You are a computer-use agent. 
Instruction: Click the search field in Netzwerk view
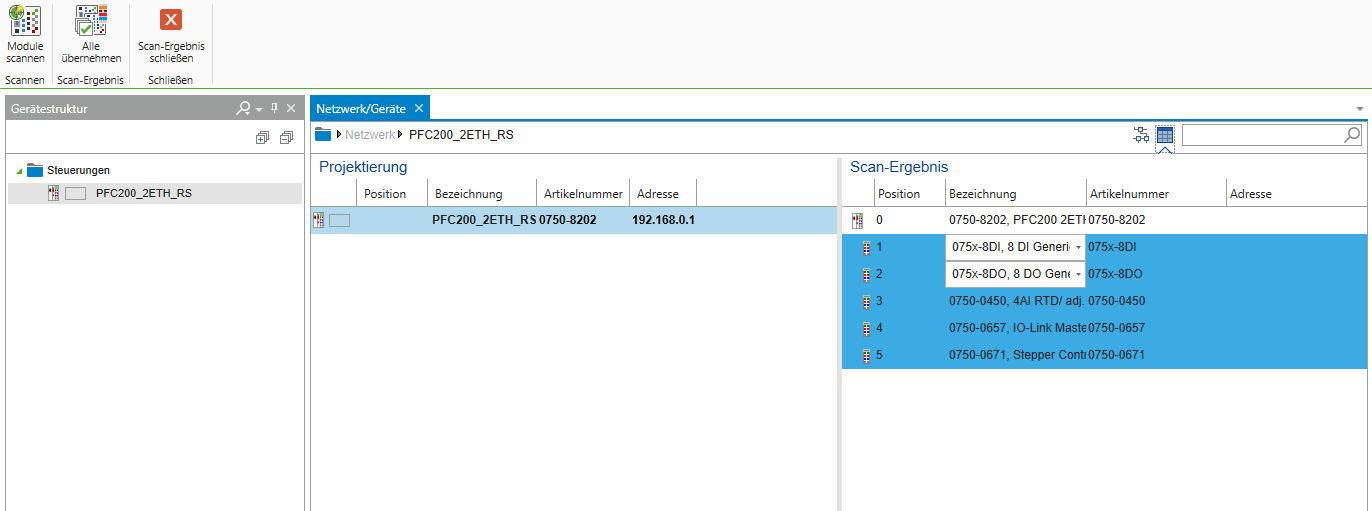(1262, 135)
